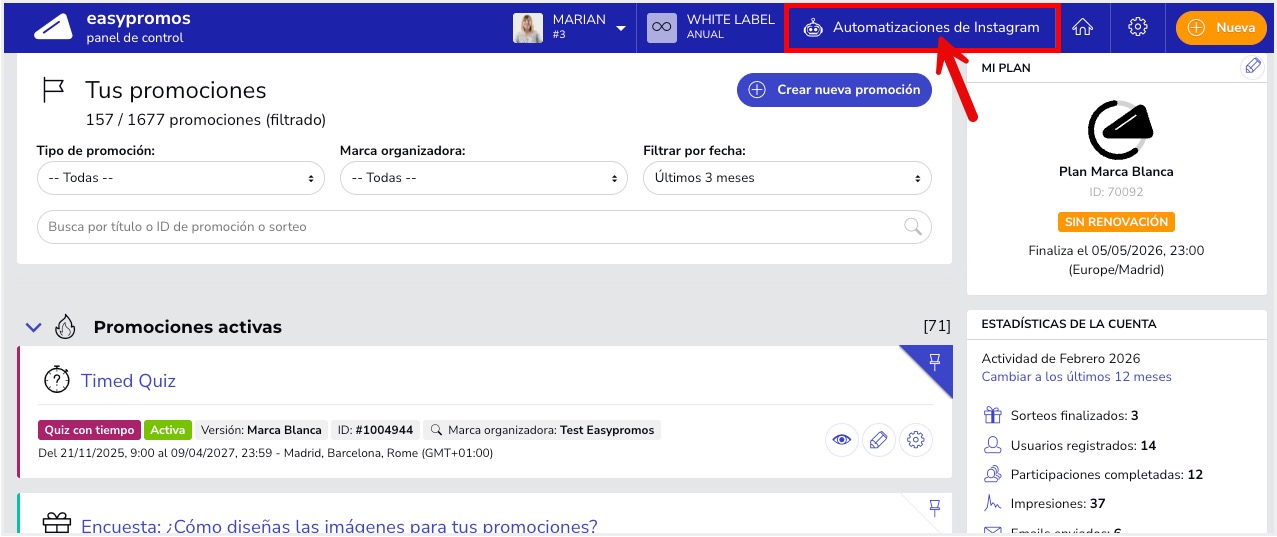Open Automatizaciones de Instagram
This screenshot has width=1277, height=537.
click(921, 28)
